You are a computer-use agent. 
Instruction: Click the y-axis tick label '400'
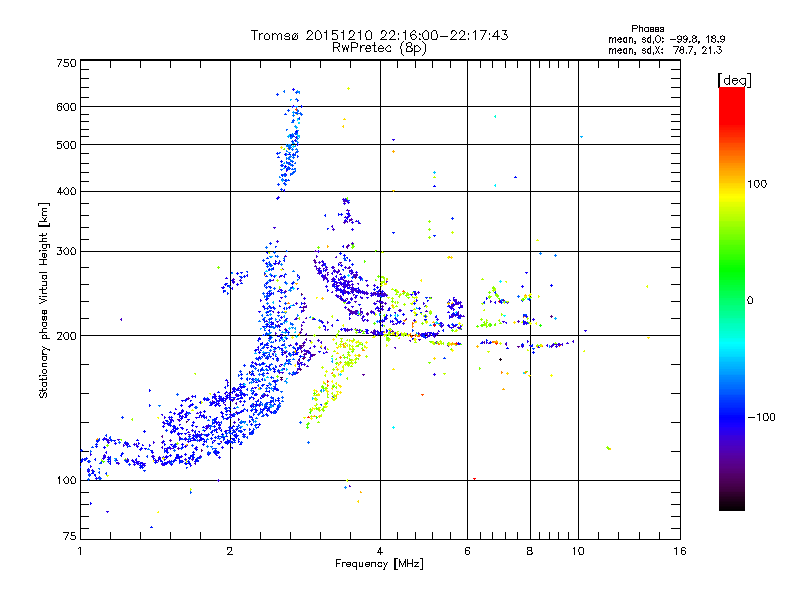67,191
